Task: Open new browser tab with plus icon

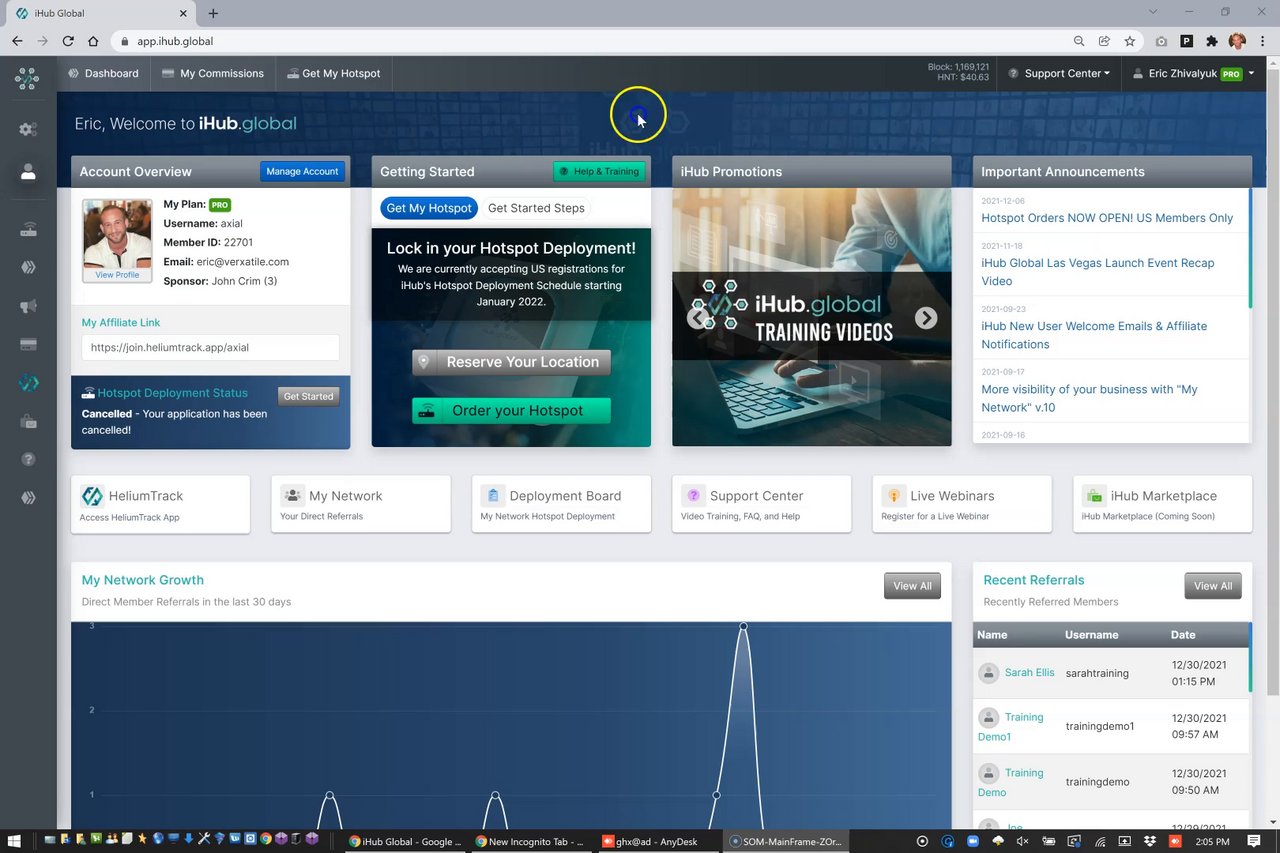Action: tap(213, 13)
